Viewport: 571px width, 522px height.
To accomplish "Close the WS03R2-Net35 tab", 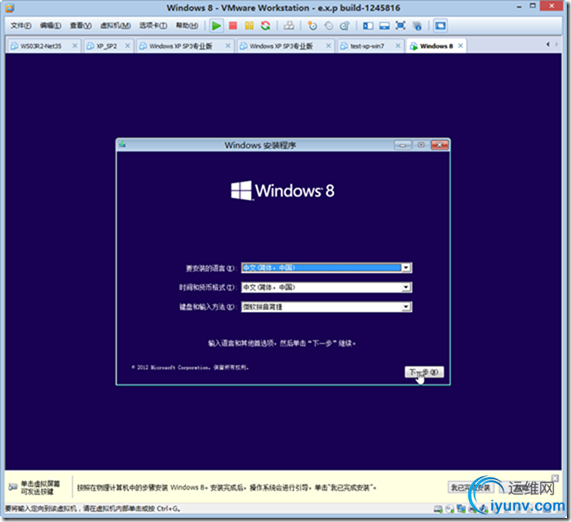I will [75, 46].
